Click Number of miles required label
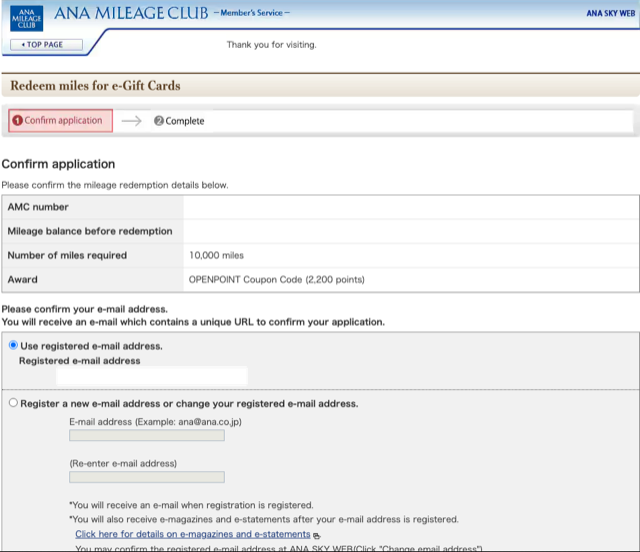The width and height of the screenshot is (640, 552). 67,255
